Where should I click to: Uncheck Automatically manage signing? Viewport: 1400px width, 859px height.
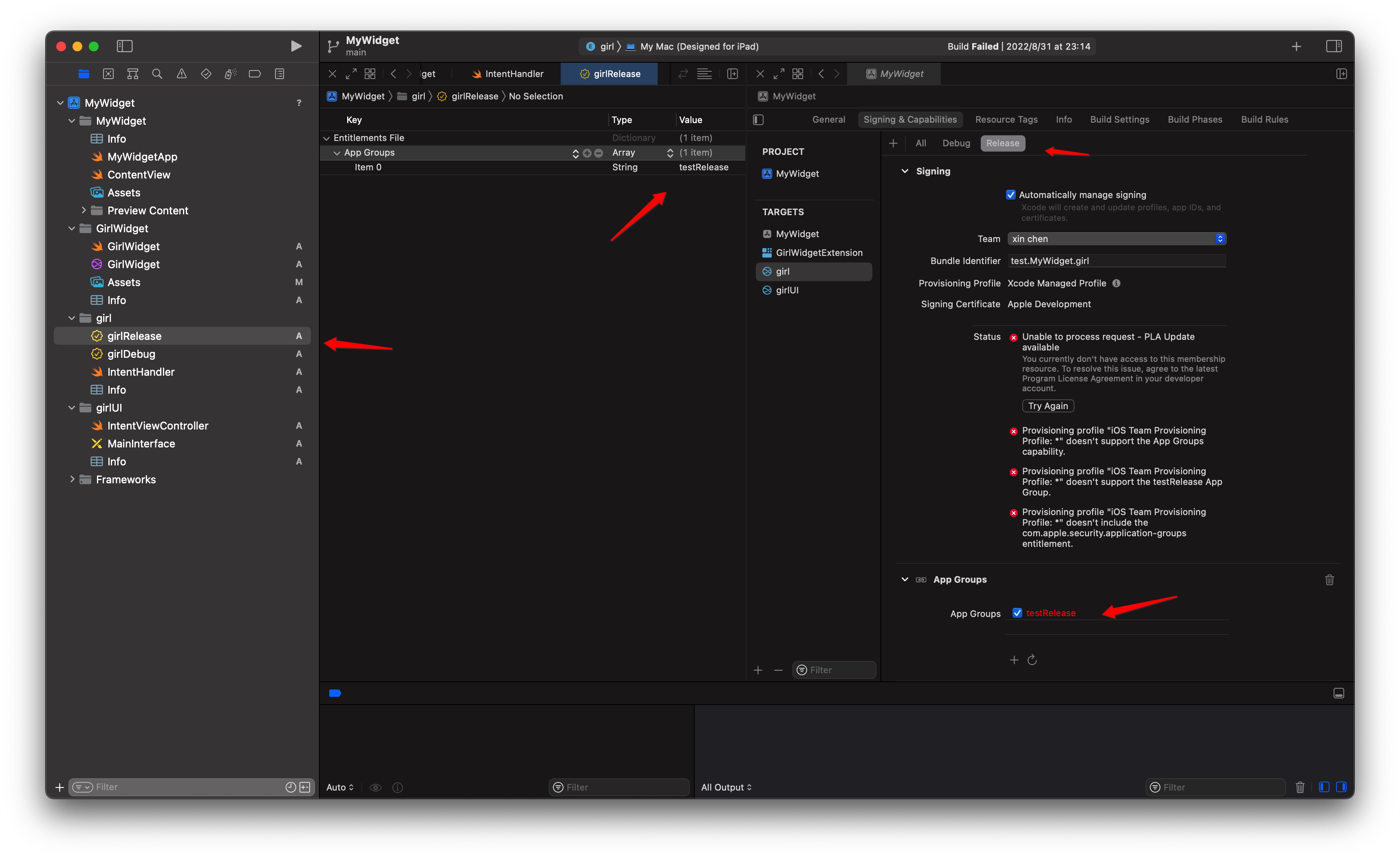click(1011, 195)
